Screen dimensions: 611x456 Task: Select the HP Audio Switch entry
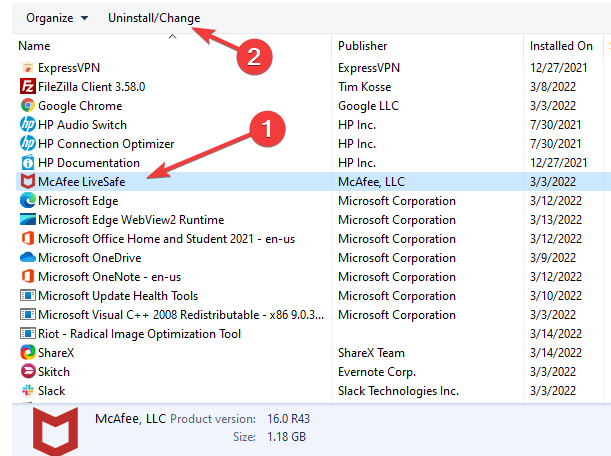(82, 125)
